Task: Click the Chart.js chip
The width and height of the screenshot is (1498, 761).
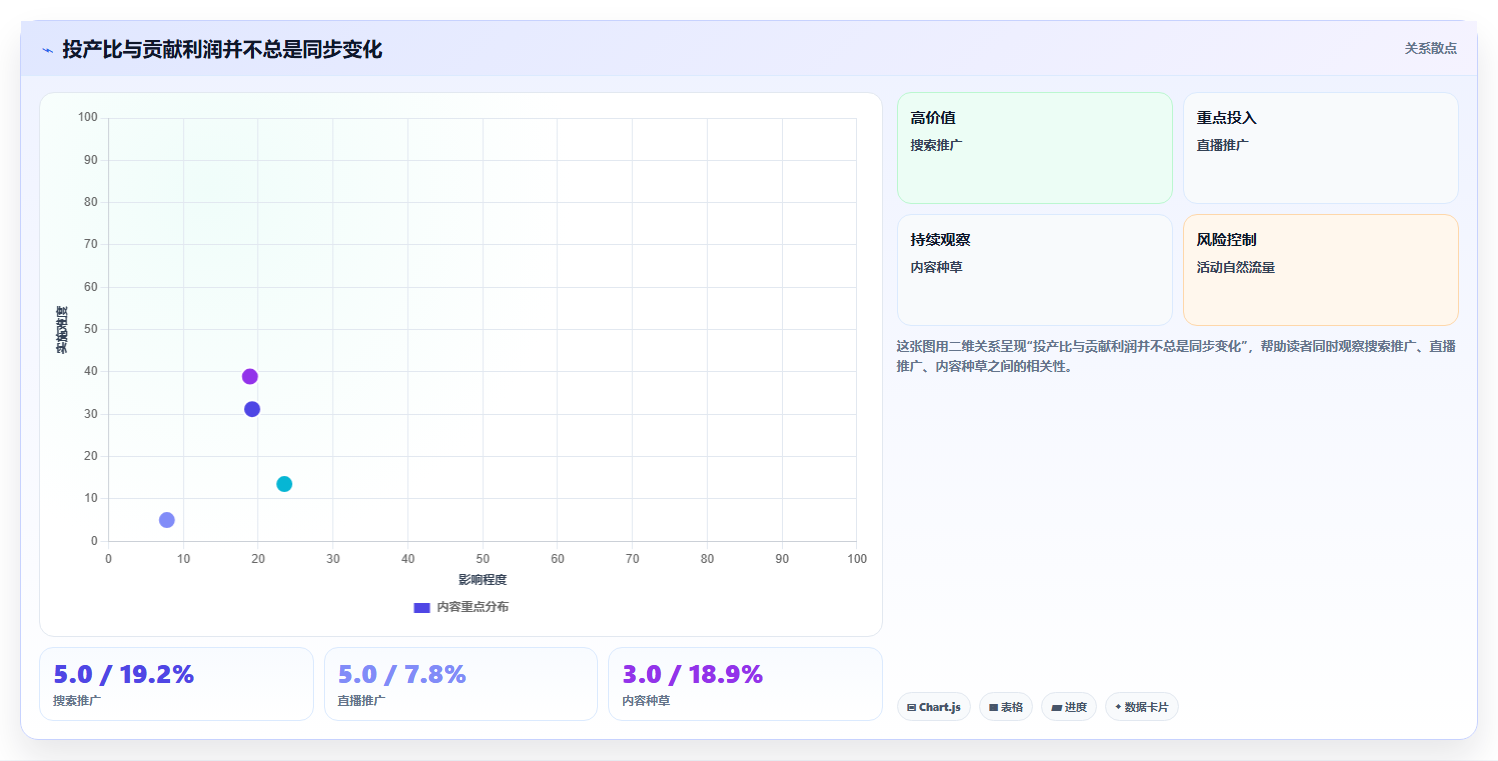Action: click(934, 707)
